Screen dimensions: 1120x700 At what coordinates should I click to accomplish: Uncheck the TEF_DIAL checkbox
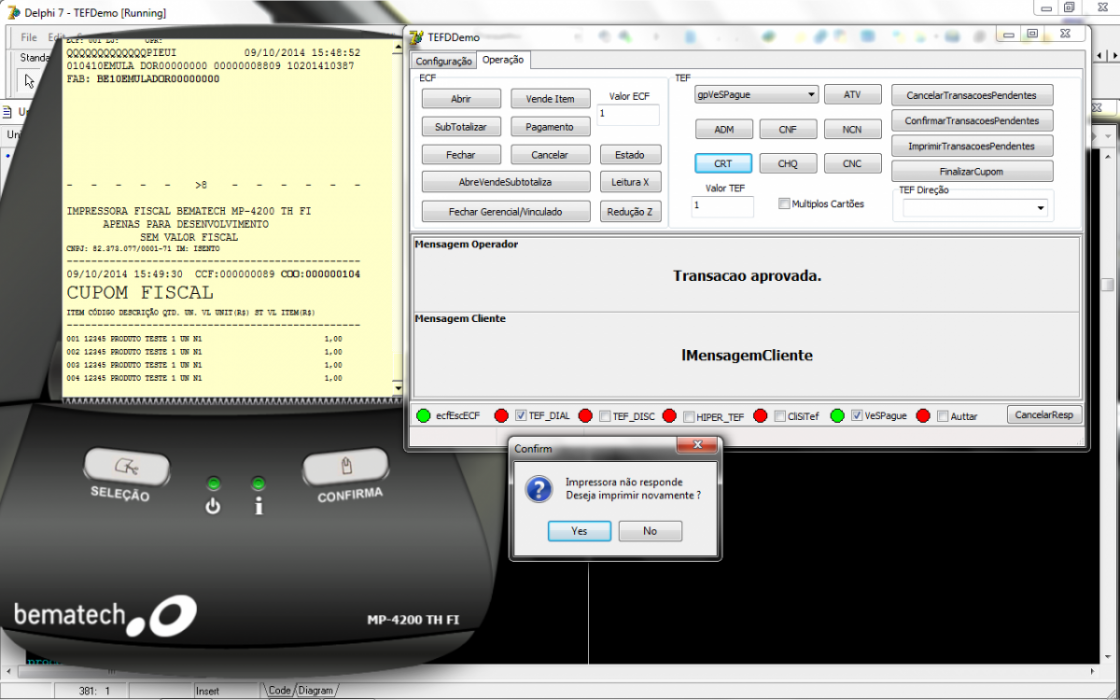tap(521, 416)
